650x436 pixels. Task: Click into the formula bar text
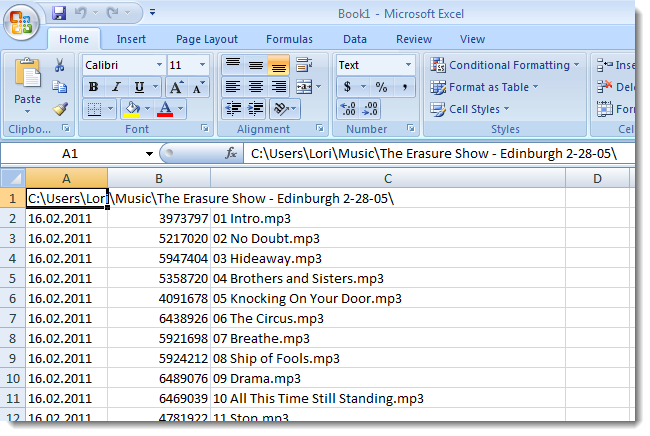tap(434, 154)
